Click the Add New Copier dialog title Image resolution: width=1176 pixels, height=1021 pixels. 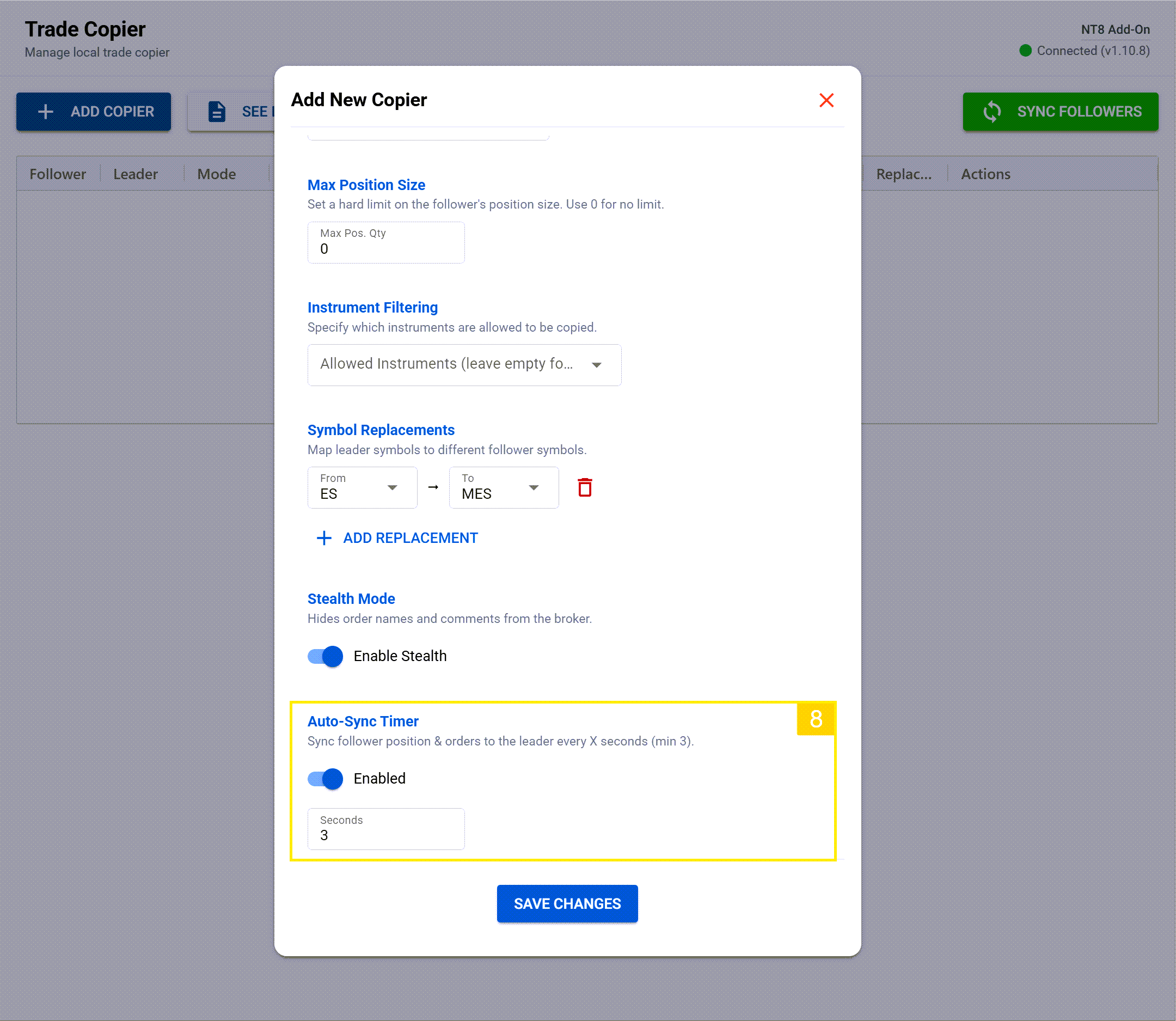pyautogui.click(x=359, y=100)
